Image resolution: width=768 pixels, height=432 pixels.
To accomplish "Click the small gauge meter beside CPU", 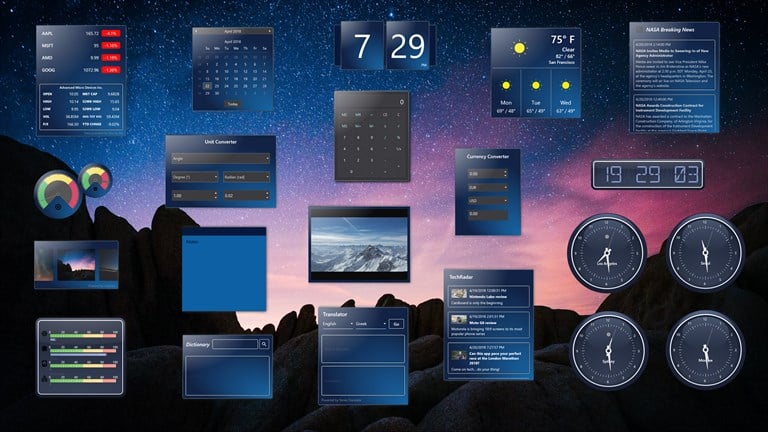I will coord(97,180).
